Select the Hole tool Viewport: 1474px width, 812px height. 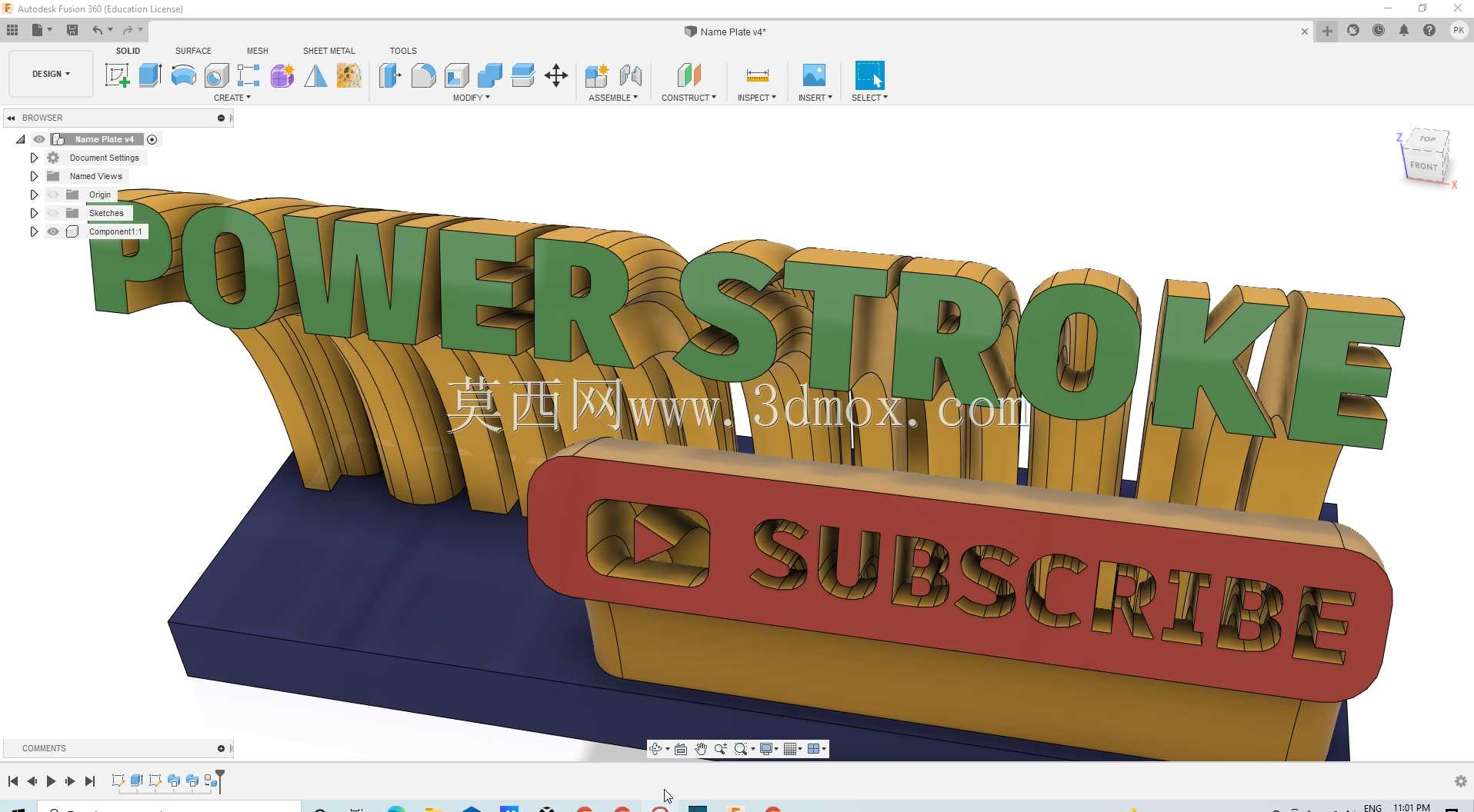click(216, 75)
